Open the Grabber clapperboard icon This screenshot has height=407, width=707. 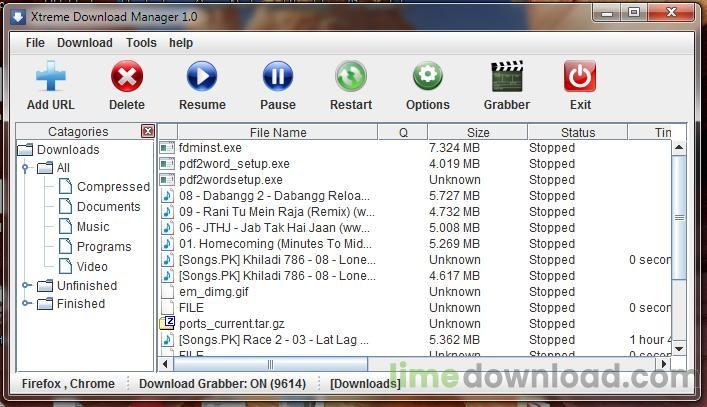(507, 76)
